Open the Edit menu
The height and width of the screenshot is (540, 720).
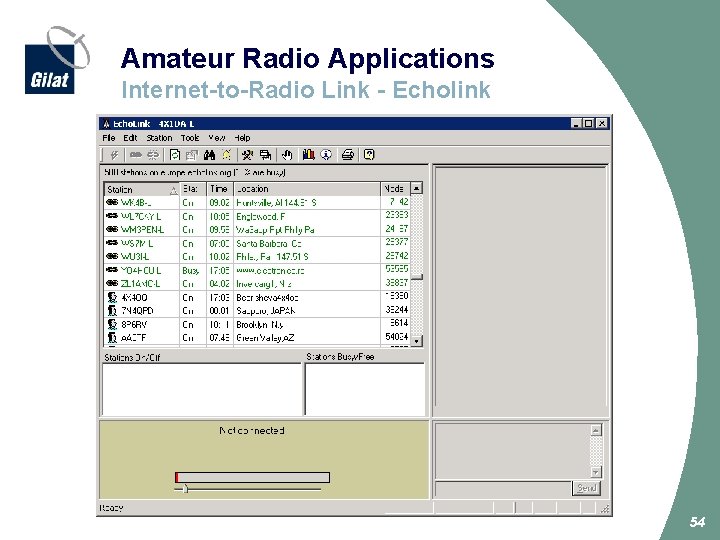click(x=130, y=138)
